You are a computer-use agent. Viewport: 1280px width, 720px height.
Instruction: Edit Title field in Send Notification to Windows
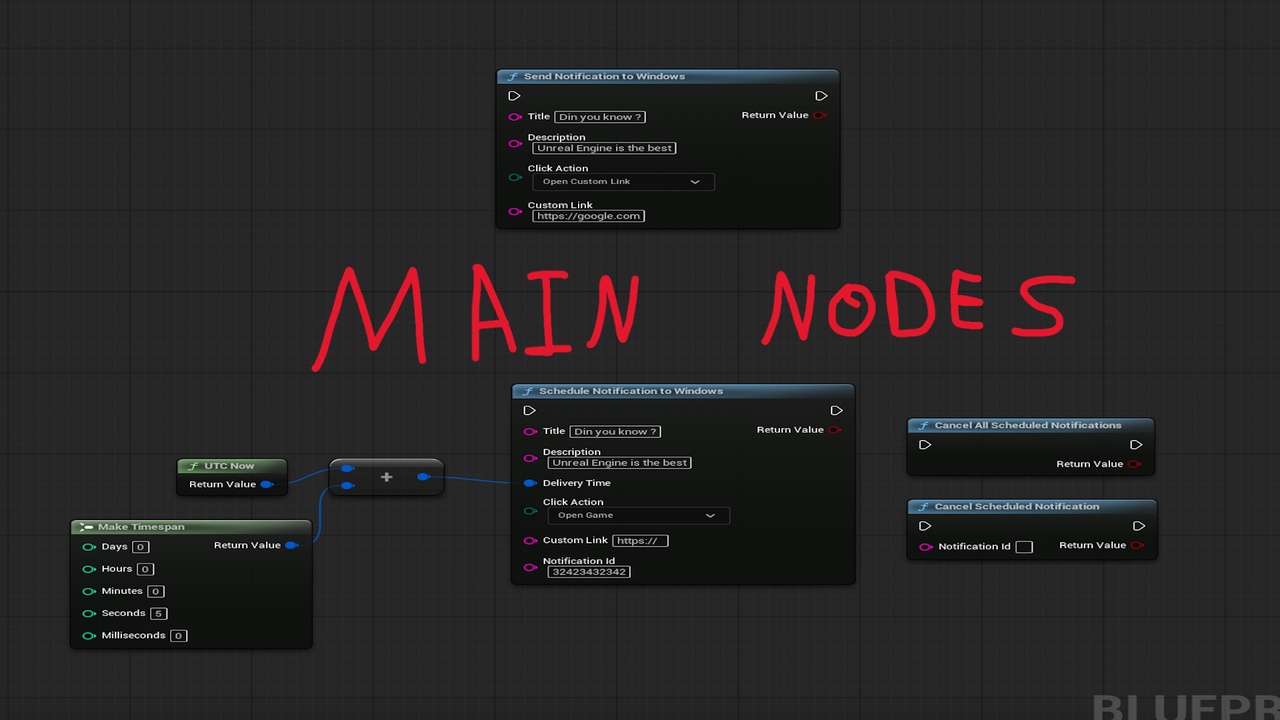coord(600,117)
